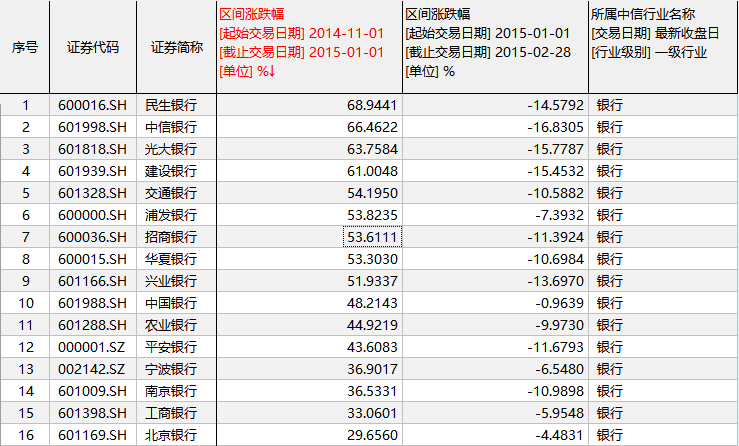Viewport: 739px width, 446px height.
Task: Select name cell 中信银行
Action: tap(177, 127)
